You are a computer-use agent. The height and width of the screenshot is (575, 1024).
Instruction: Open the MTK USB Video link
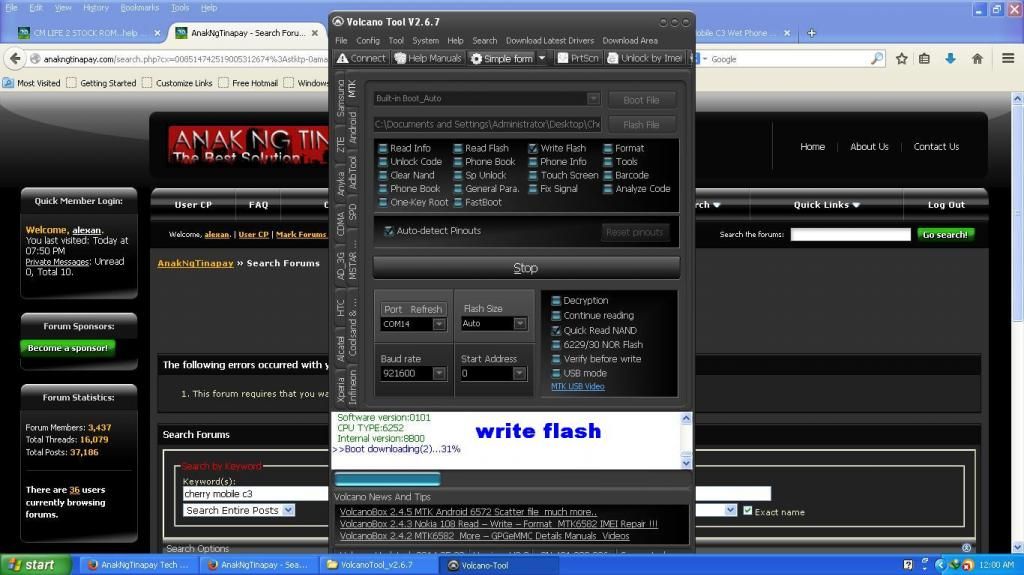[x=577, y=386]
